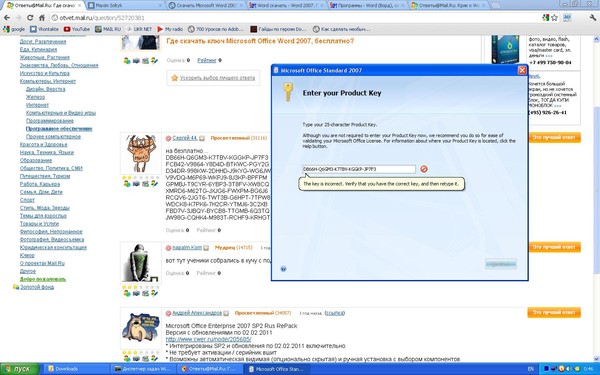Screen dimensions: 600x375
Task: Open the YouTube bookmark
Action: (x=77, y=29)
